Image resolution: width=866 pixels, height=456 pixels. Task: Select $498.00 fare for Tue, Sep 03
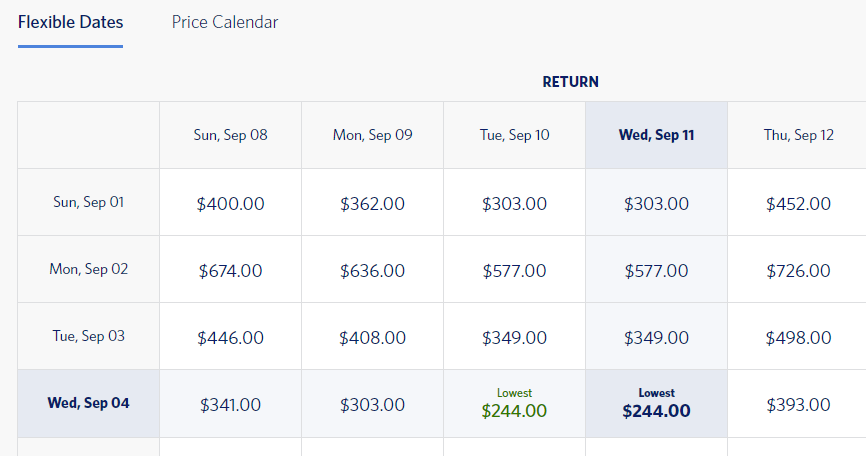point(798,337)
